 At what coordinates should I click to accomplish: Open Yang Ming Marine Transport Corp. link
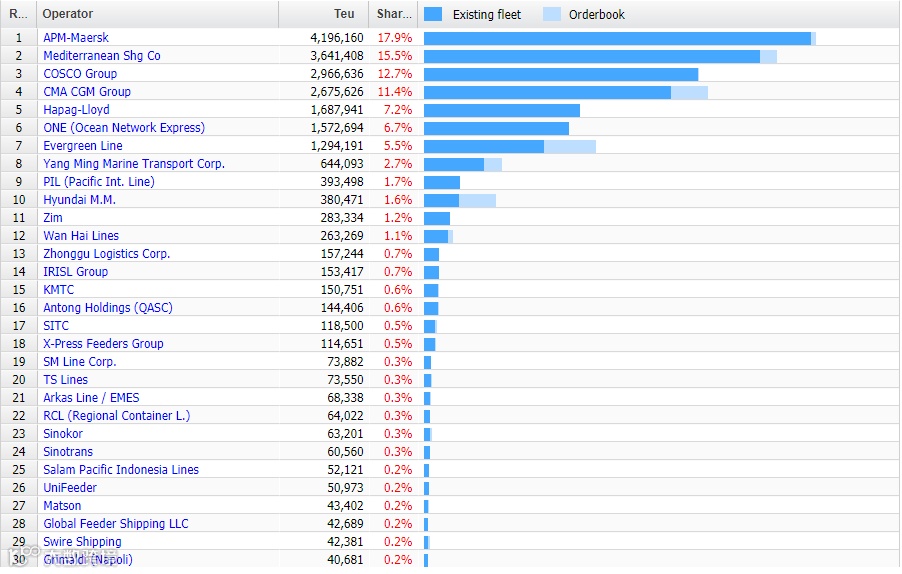pyautogui.click(x=134, y=164)
